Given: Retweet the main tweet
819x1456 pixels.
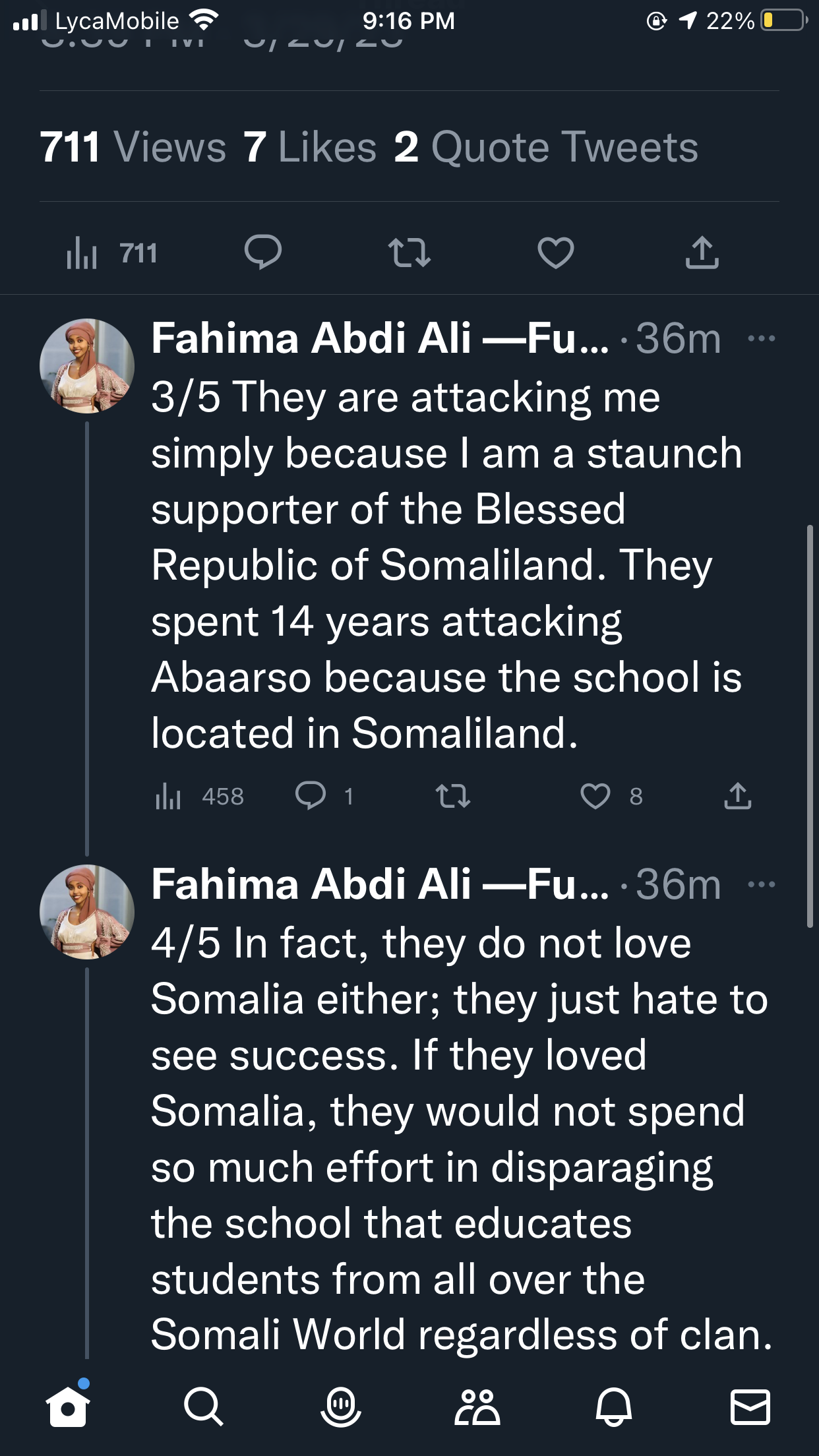Looking at the screenshot, I should click(409, 253).
